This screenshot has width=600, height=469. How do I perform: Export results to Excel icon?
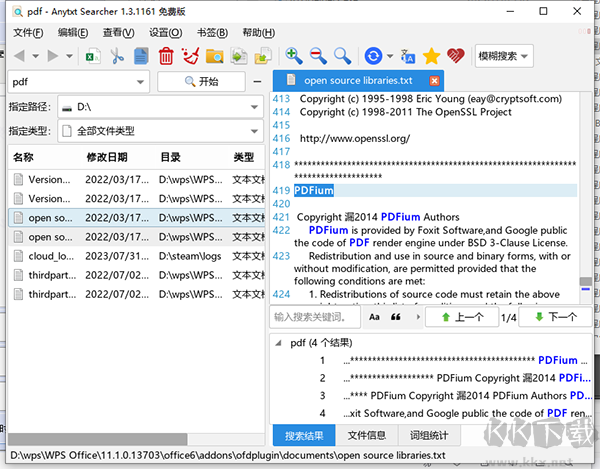pyautogui.click(x=93, y=56)
